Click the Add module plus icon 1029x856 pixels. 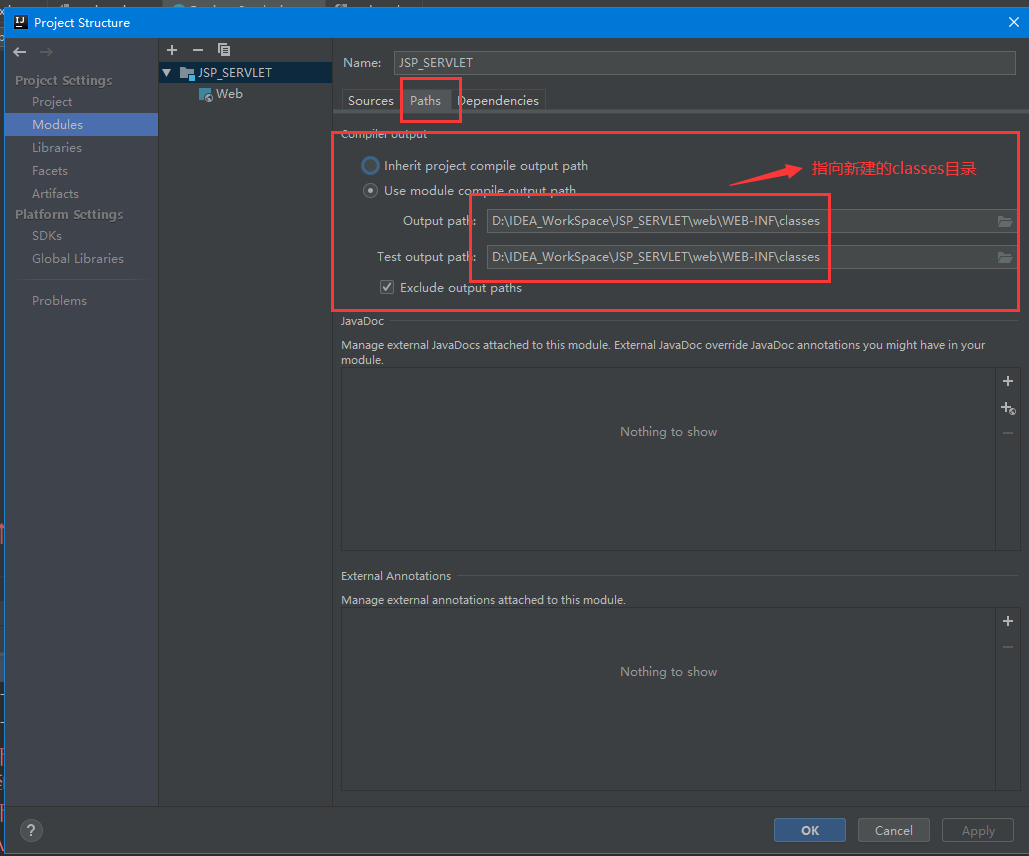(x=171, y=49)
